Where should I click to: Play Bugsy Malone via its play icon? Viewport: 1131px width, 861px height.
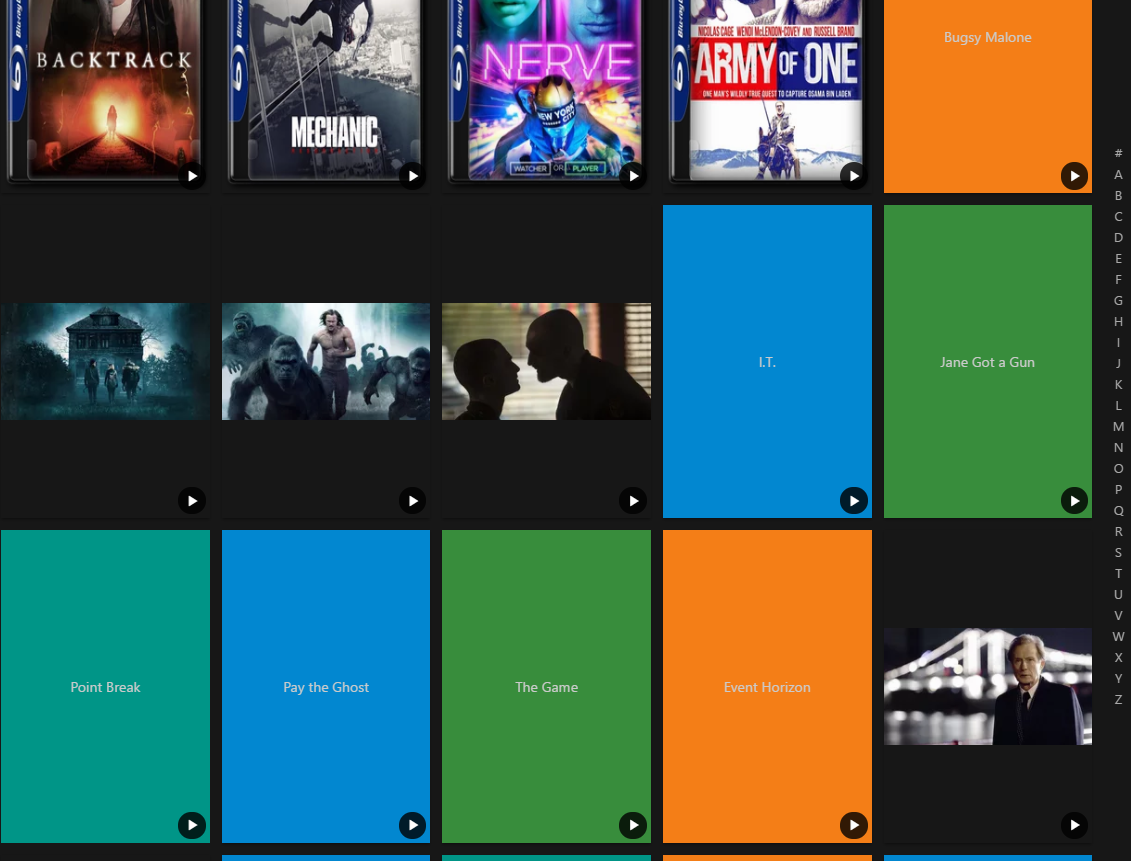pyautogui.click(x=1075, y=176)
